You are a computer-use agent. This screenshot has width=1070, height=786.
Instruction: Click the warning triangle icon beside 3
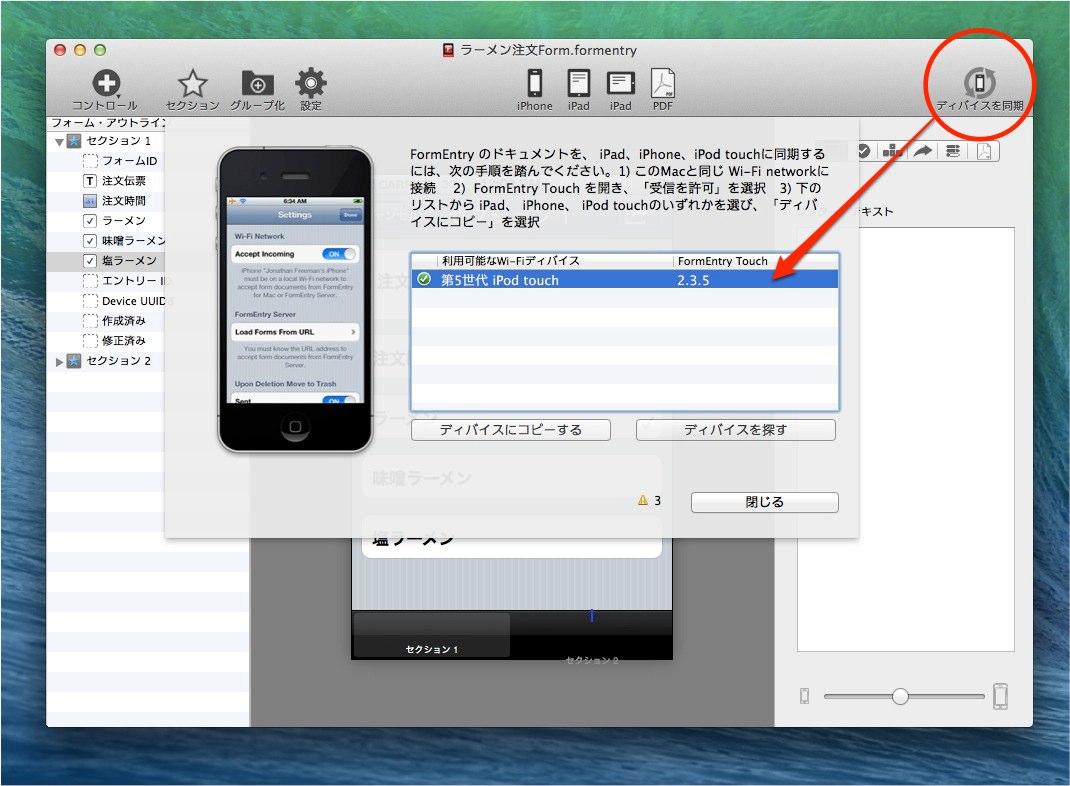coord(642,501)
